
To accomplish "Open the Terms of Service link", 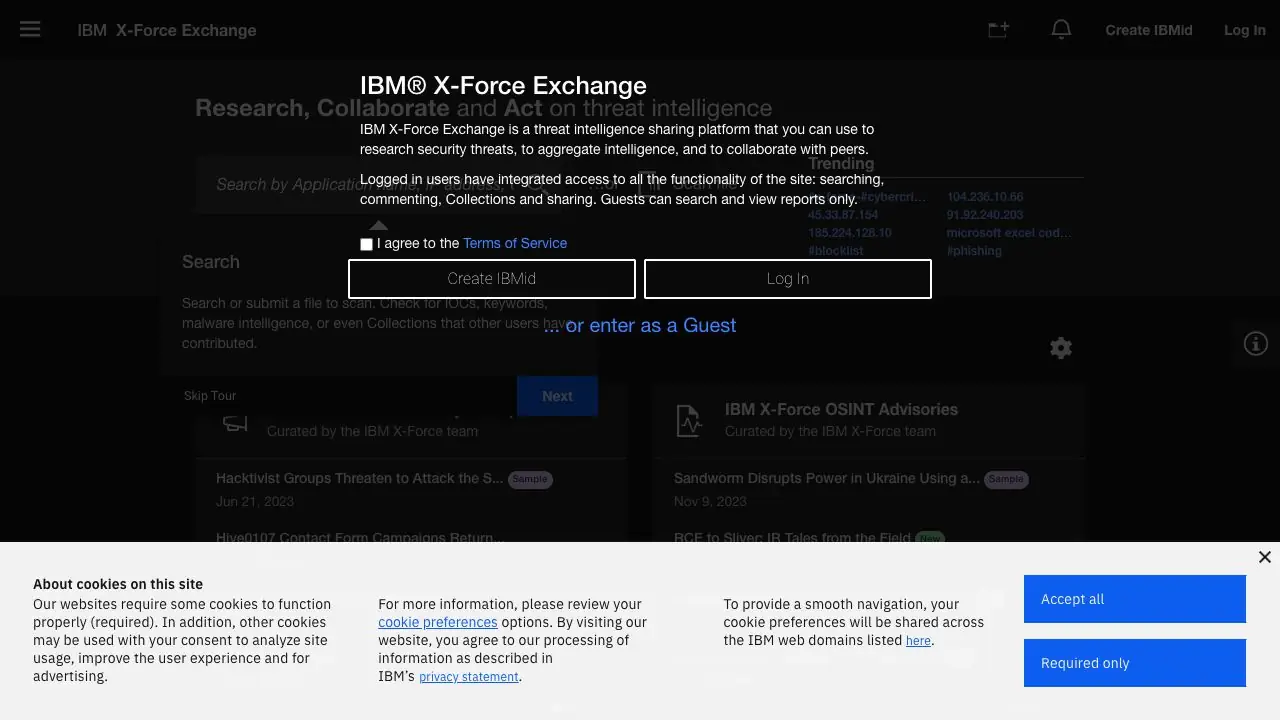I will point(515,243).
